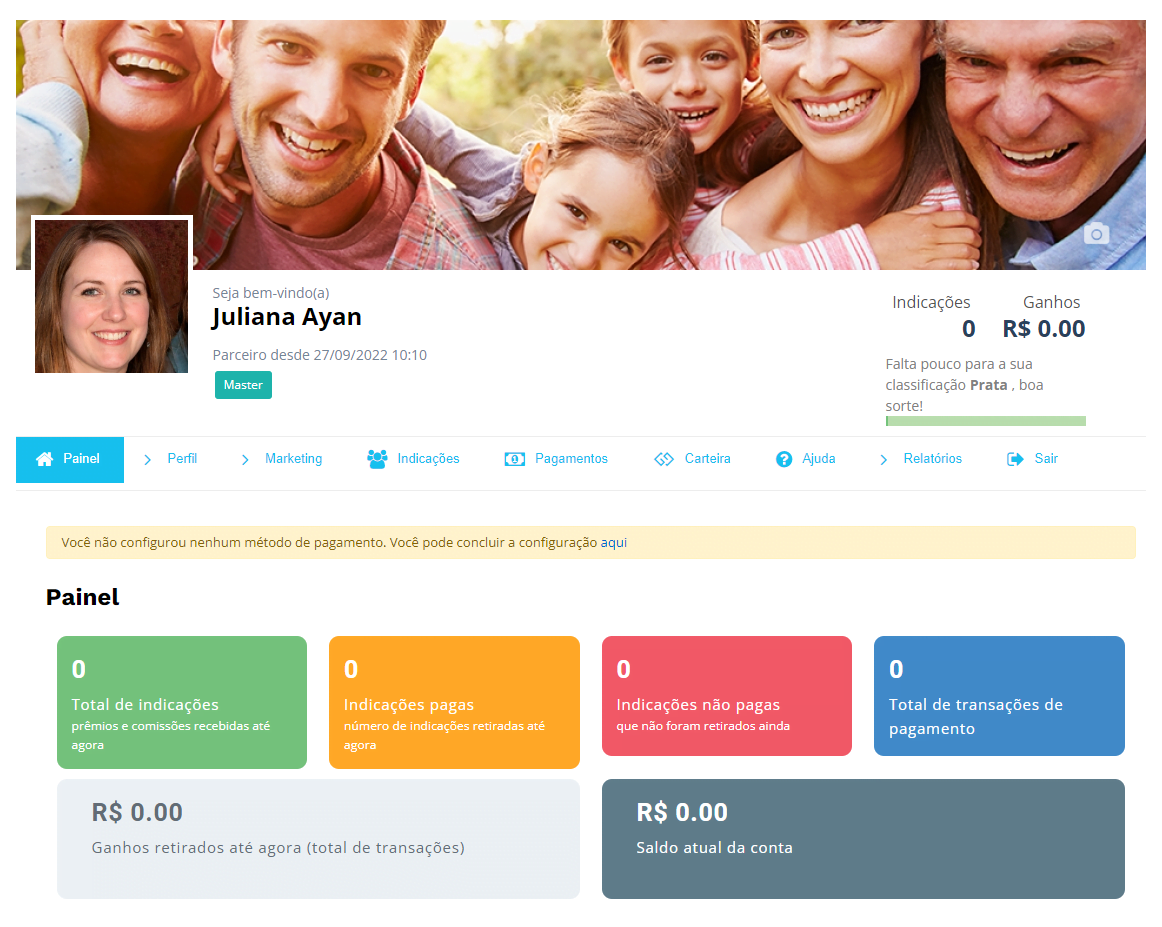Click the money icon beside Pagamentos
1162x927 pixels.
(x=515, y=459)
